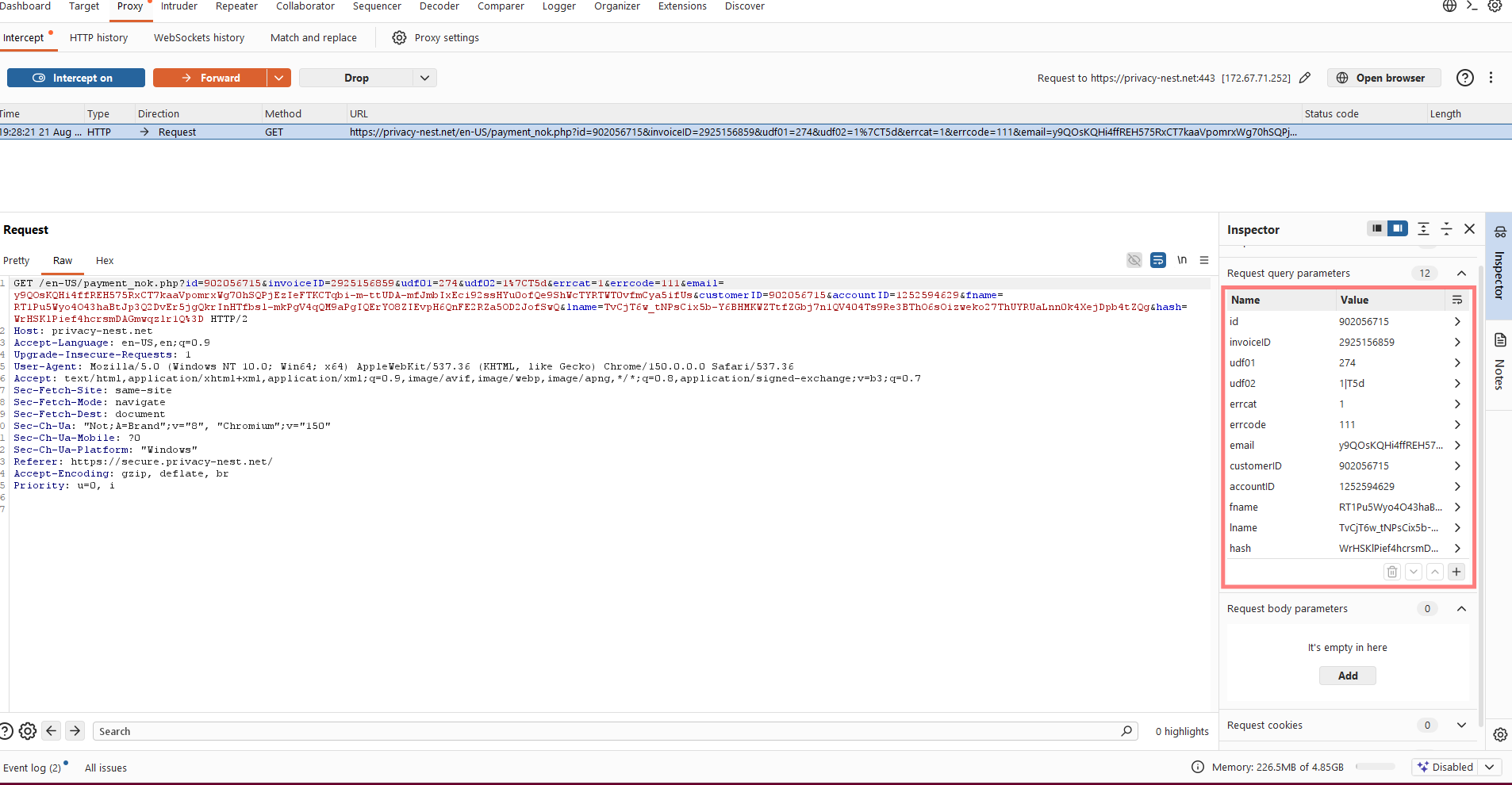1512x785 pixels.
Task: Open request editor hamburger menu
Action: (1204, 260)
